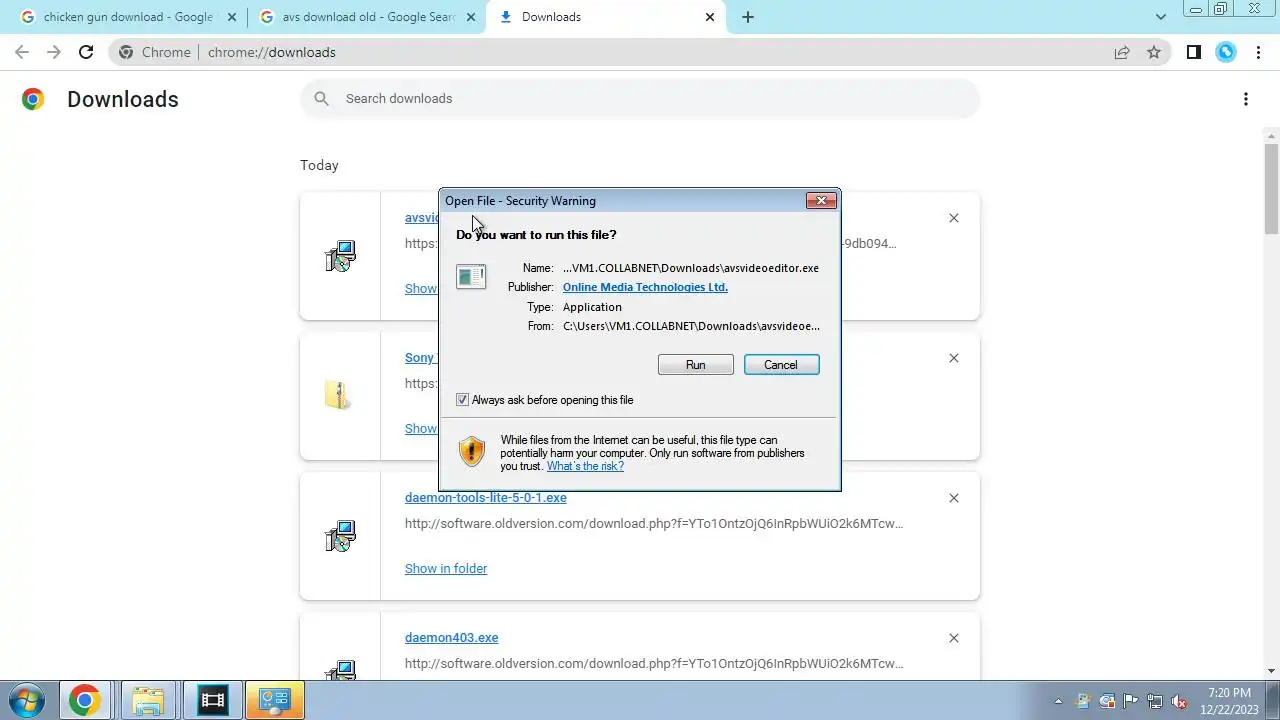Viewport: 1280px width, 720px height.
Task: Click the Run button in security dialog
Action: click(x=695, y=365)
